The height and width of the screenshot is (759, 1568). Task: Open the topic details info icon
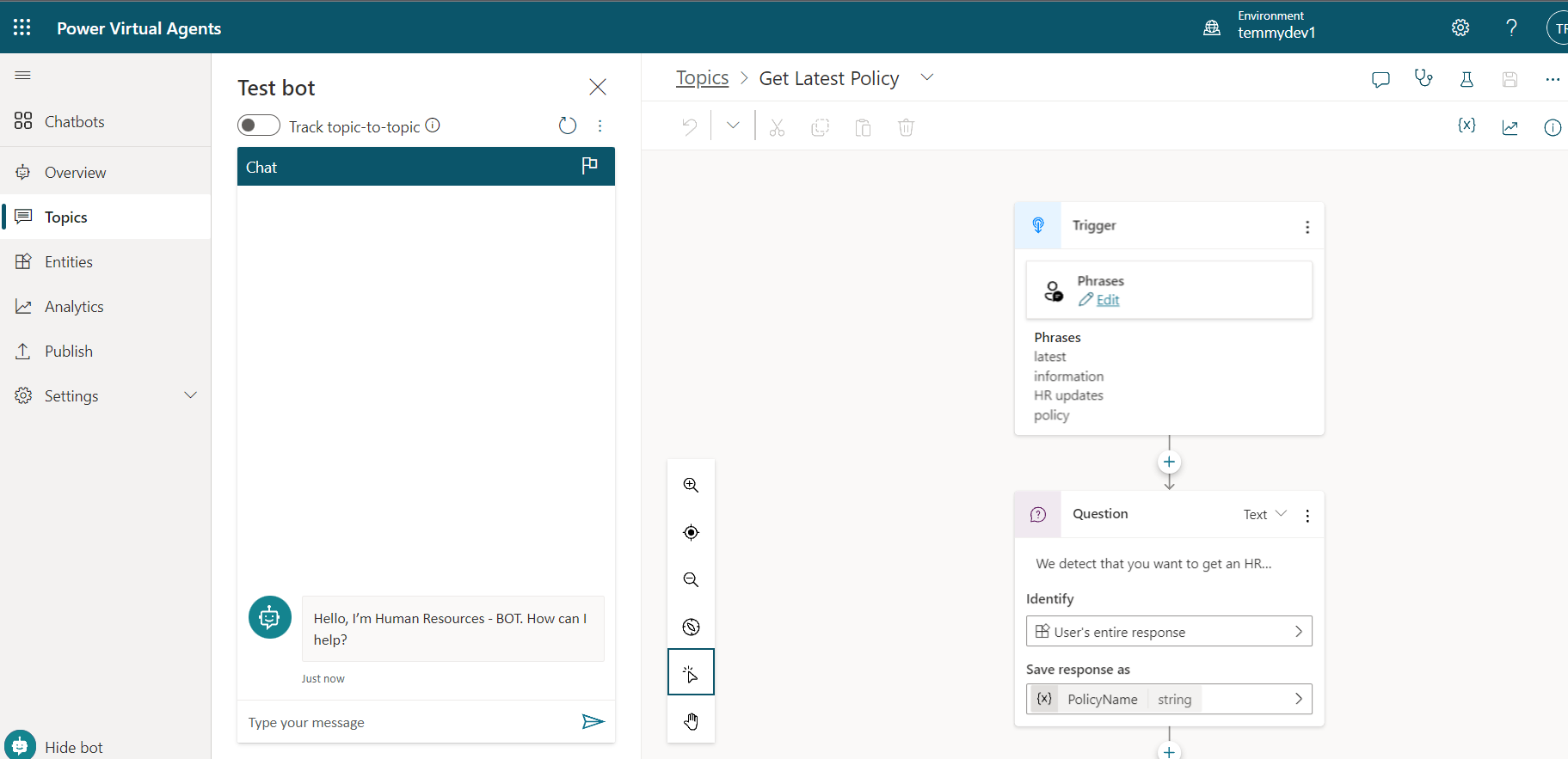(x=1553, y=127)
